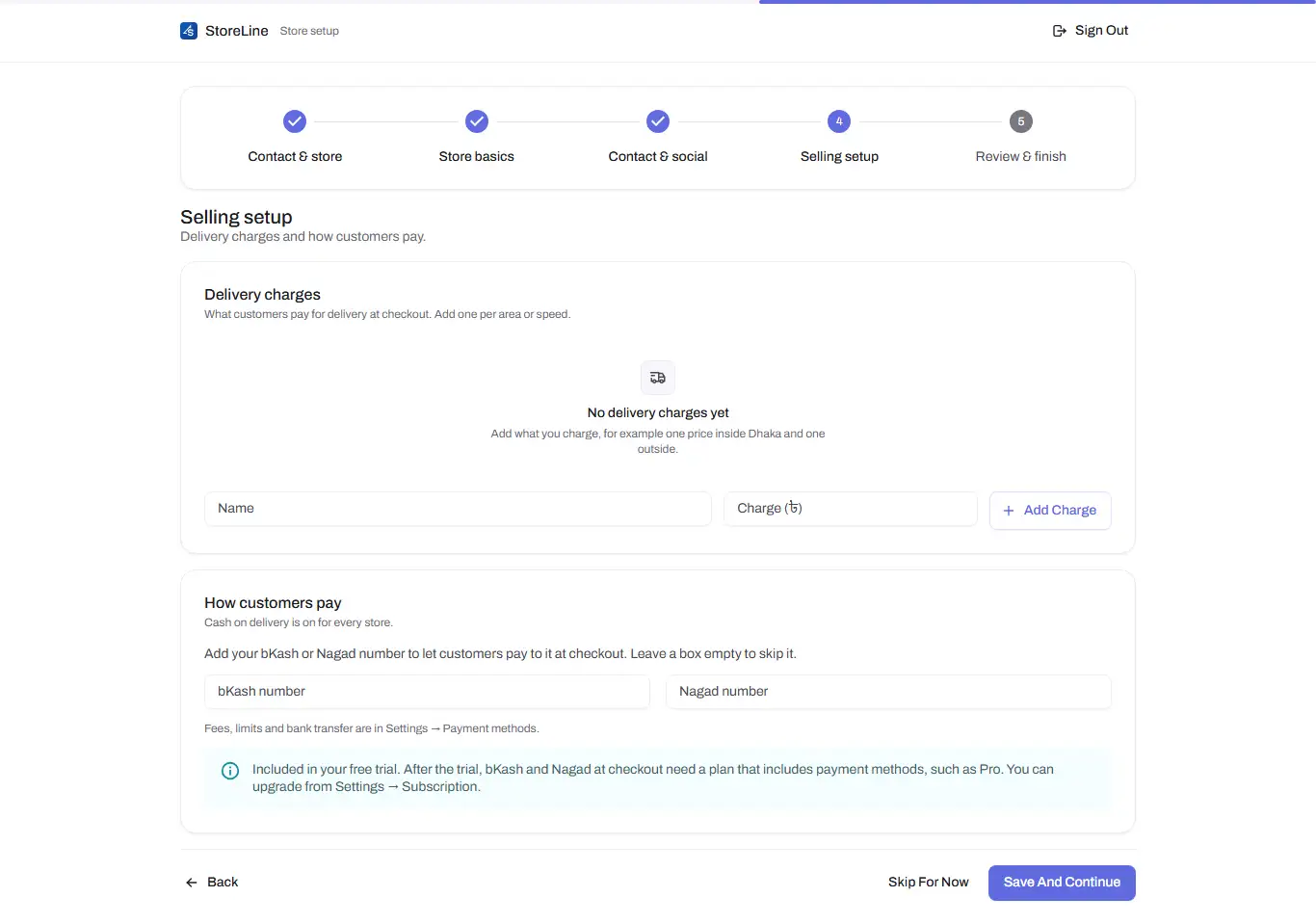This screenshot has width=1316, height=924.
Task: Click Skip For Now
Action: click(929, 883)
